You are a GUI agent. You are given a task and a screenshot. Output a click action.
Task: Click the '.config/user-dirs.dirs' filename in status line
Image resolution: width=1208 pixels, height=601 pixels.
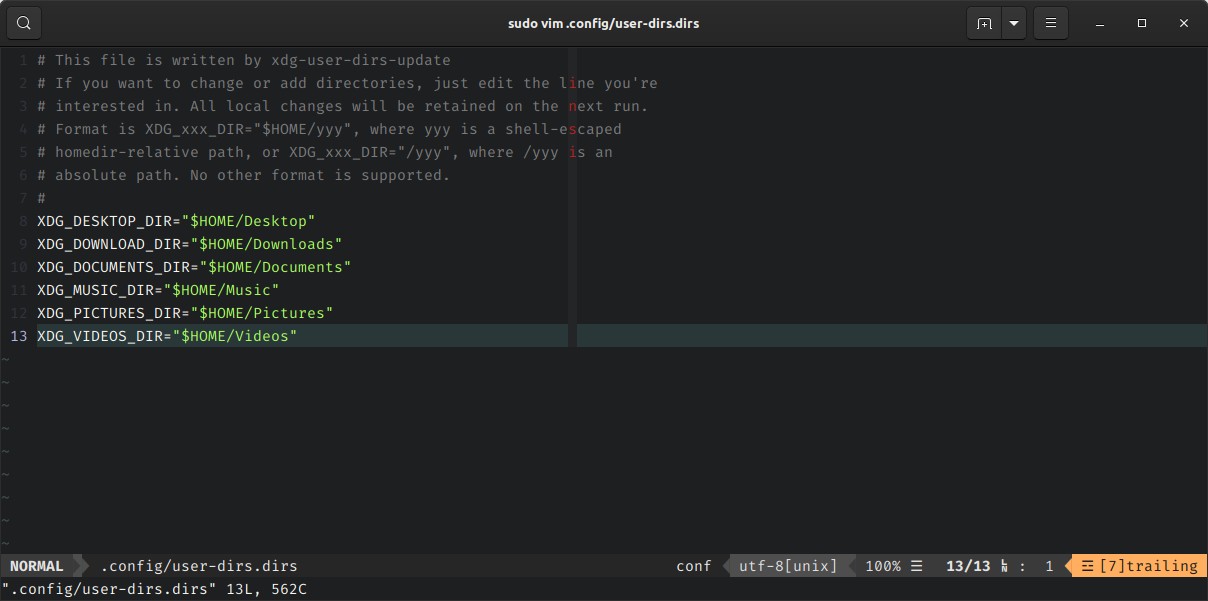point(199,566)
